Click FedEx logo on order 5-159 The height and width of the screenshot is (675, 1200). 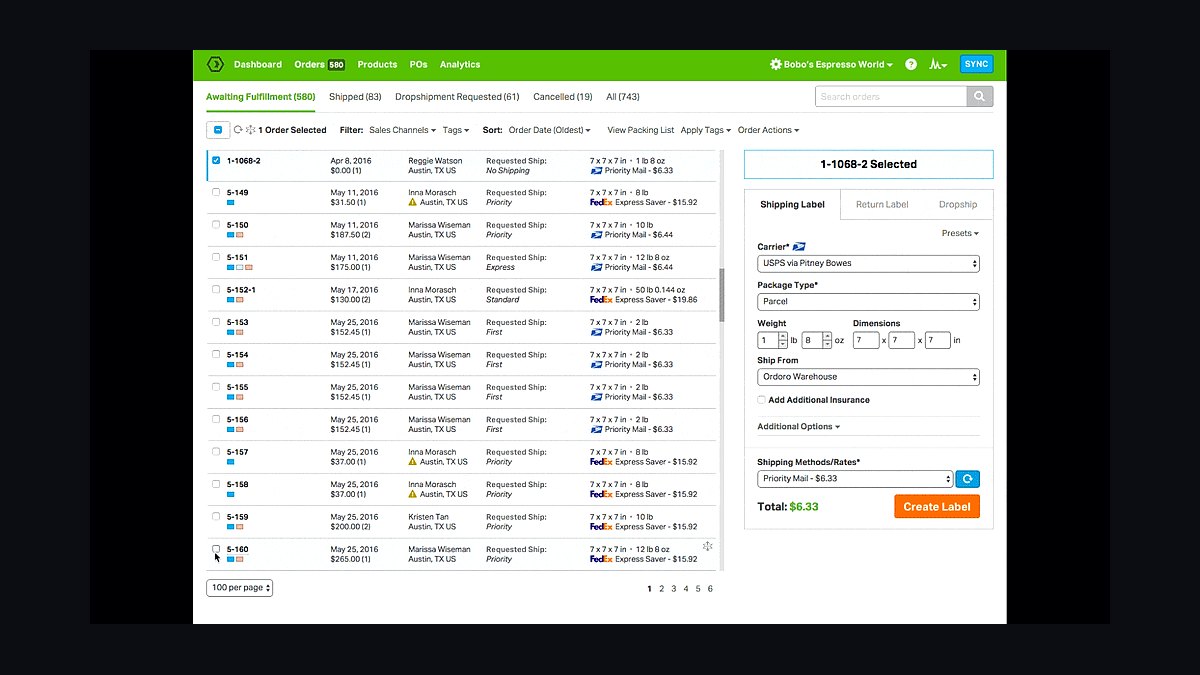(601, 527)
